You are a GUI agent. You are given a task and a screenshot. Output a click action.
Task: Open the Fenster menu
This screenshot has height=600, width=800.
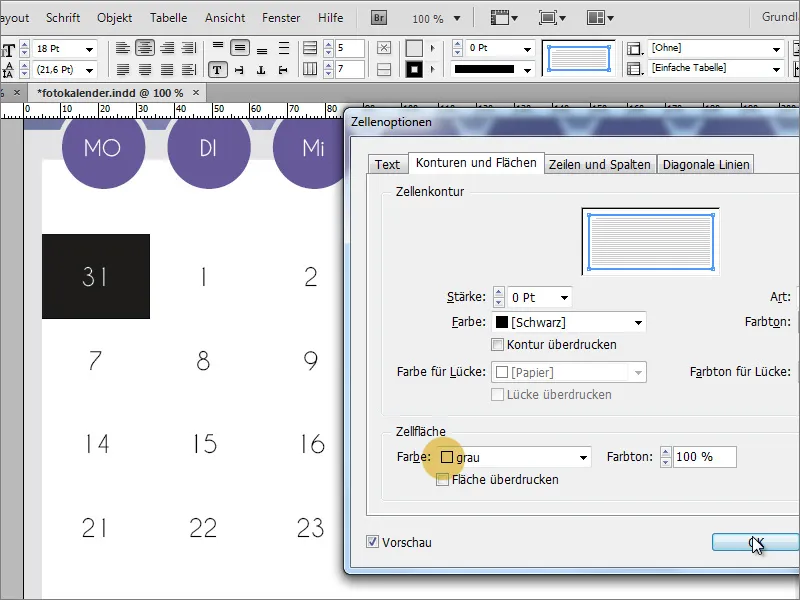click(x=281, y=18)
